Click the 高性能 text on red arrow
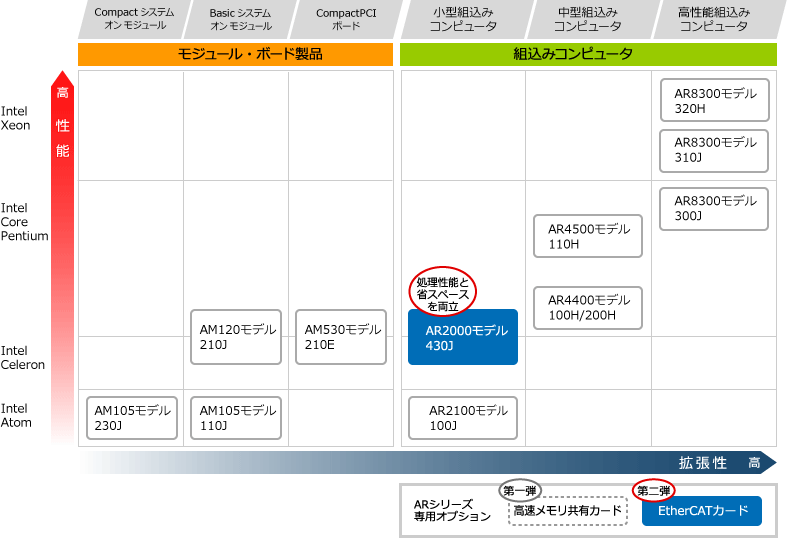The width and height of the screenshot is (787, 538). tap(62, 122)
